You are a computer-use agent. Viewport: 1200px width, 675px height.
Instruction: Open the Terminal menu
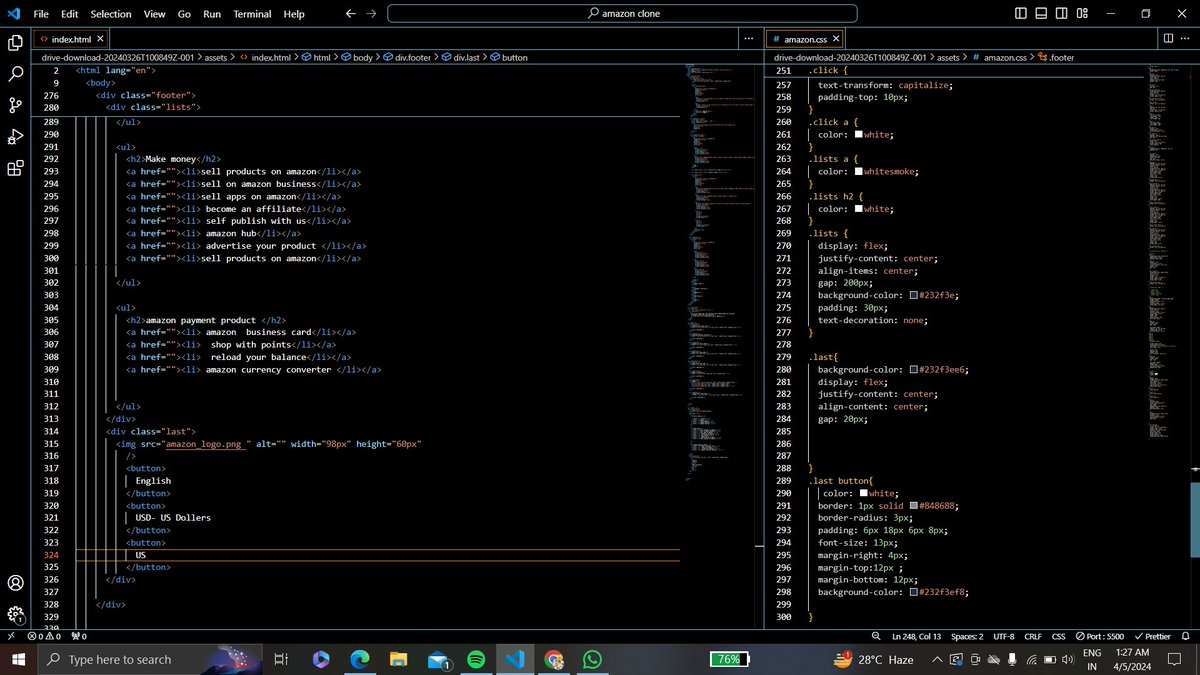[x=252, y=14]
